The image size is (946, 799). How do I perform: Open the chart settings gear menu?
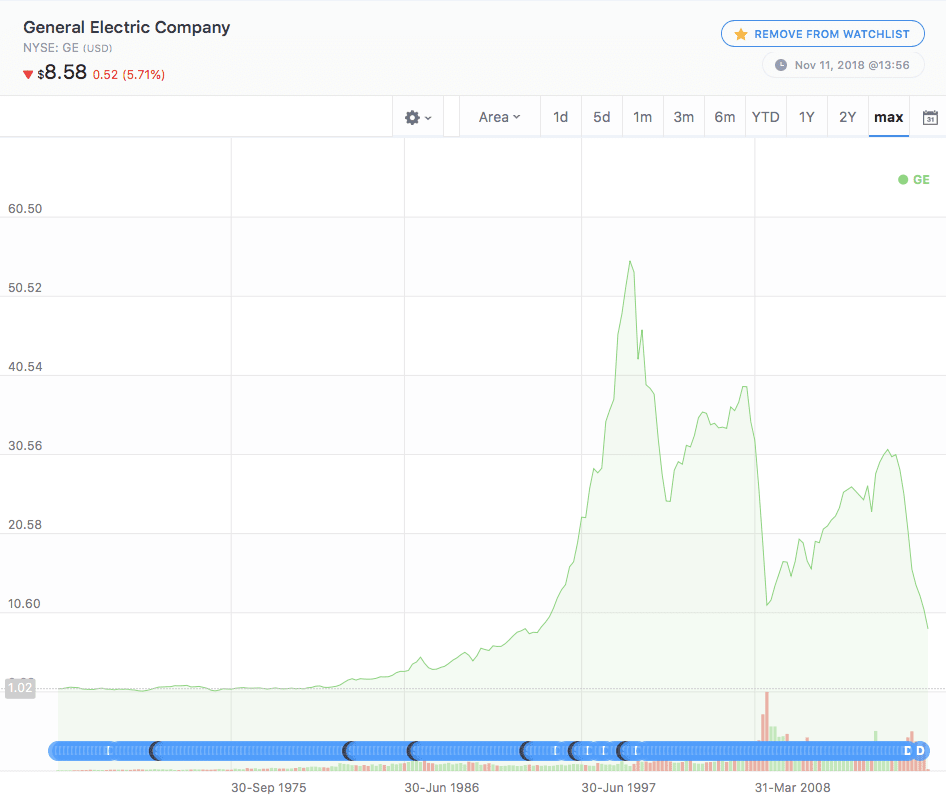[418, 117]
